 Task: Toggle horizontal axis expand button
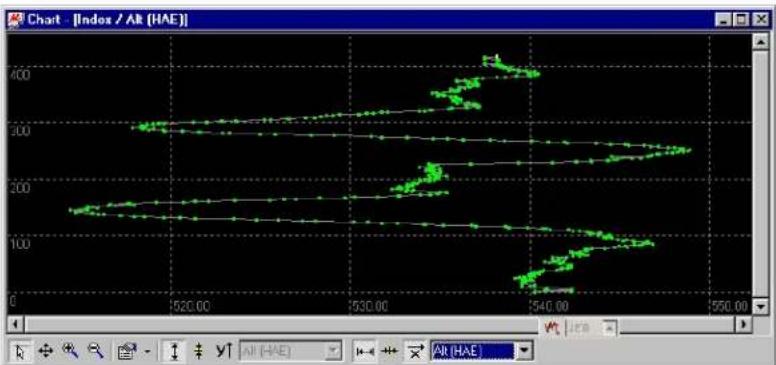click(x=365, y=352)
